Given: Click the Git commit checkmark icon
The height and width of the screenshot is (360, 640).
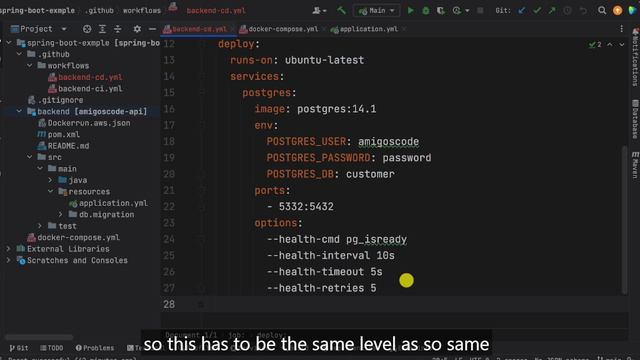Looking at the screenshot, I should point(537,11).
